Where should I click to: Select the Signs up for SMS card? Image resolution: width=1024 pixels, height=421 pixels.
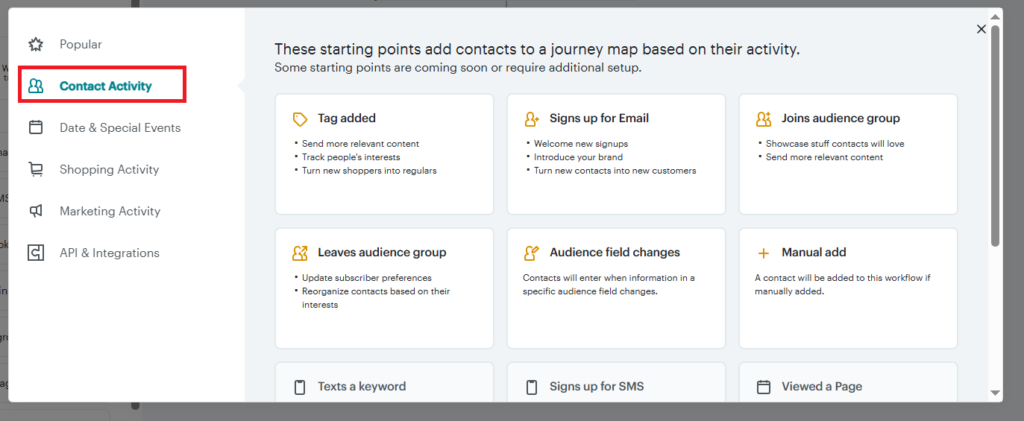click(x=616, y=384)
